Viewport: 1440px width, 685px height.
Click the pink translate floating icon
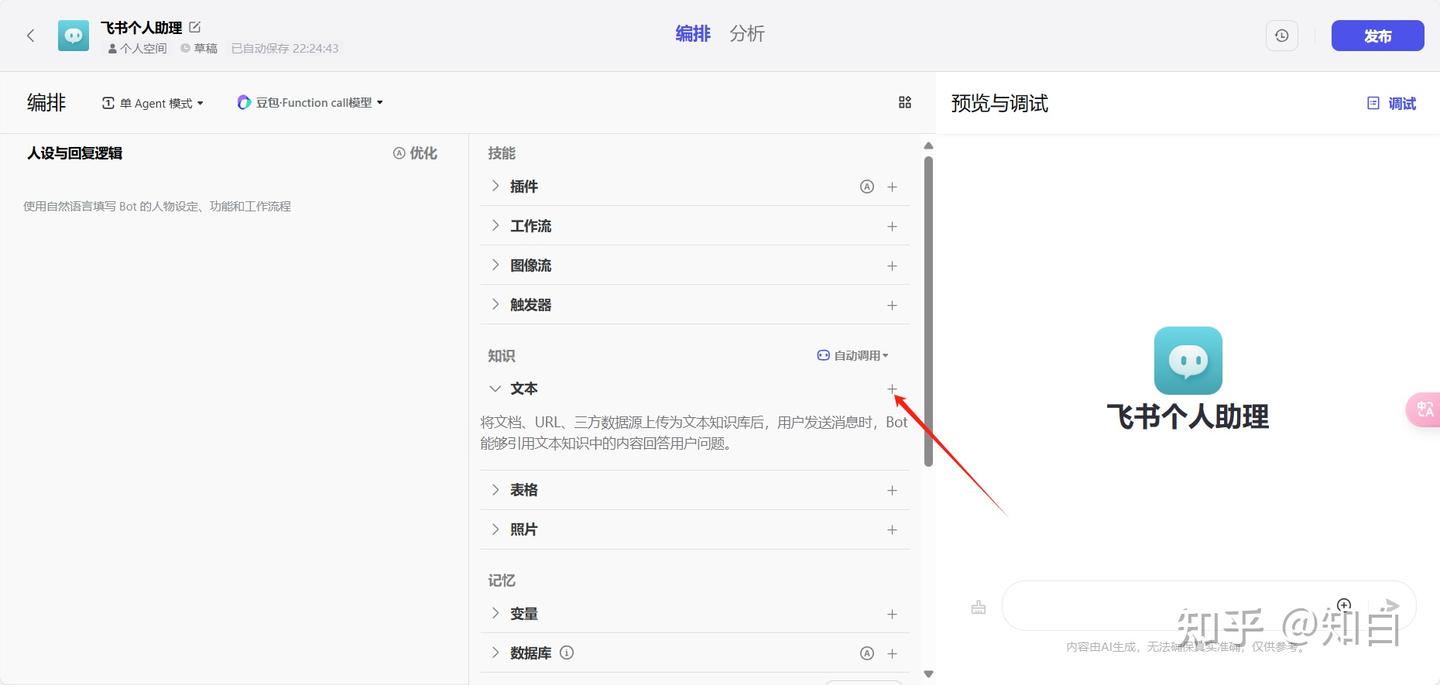pyautogui.click(x=1423, y=409)
